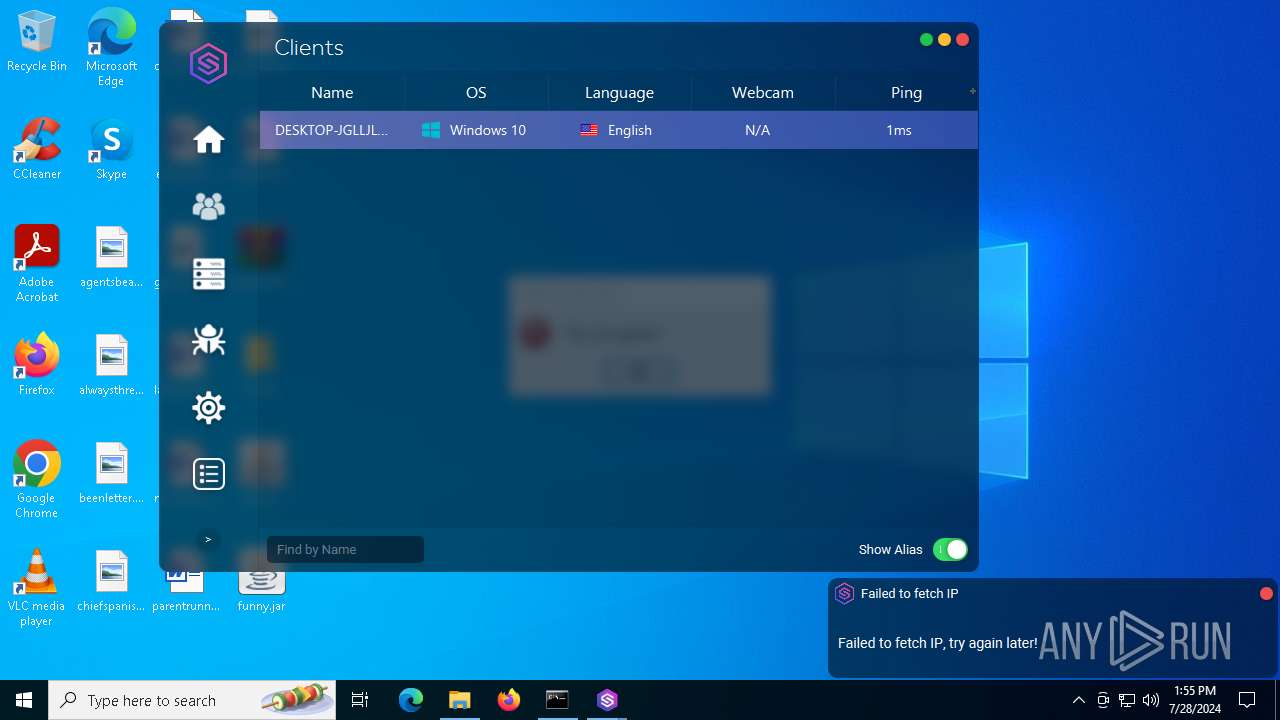Open the purple S app on taskbar
The image size is (1280, 720).
coord(607,700)
